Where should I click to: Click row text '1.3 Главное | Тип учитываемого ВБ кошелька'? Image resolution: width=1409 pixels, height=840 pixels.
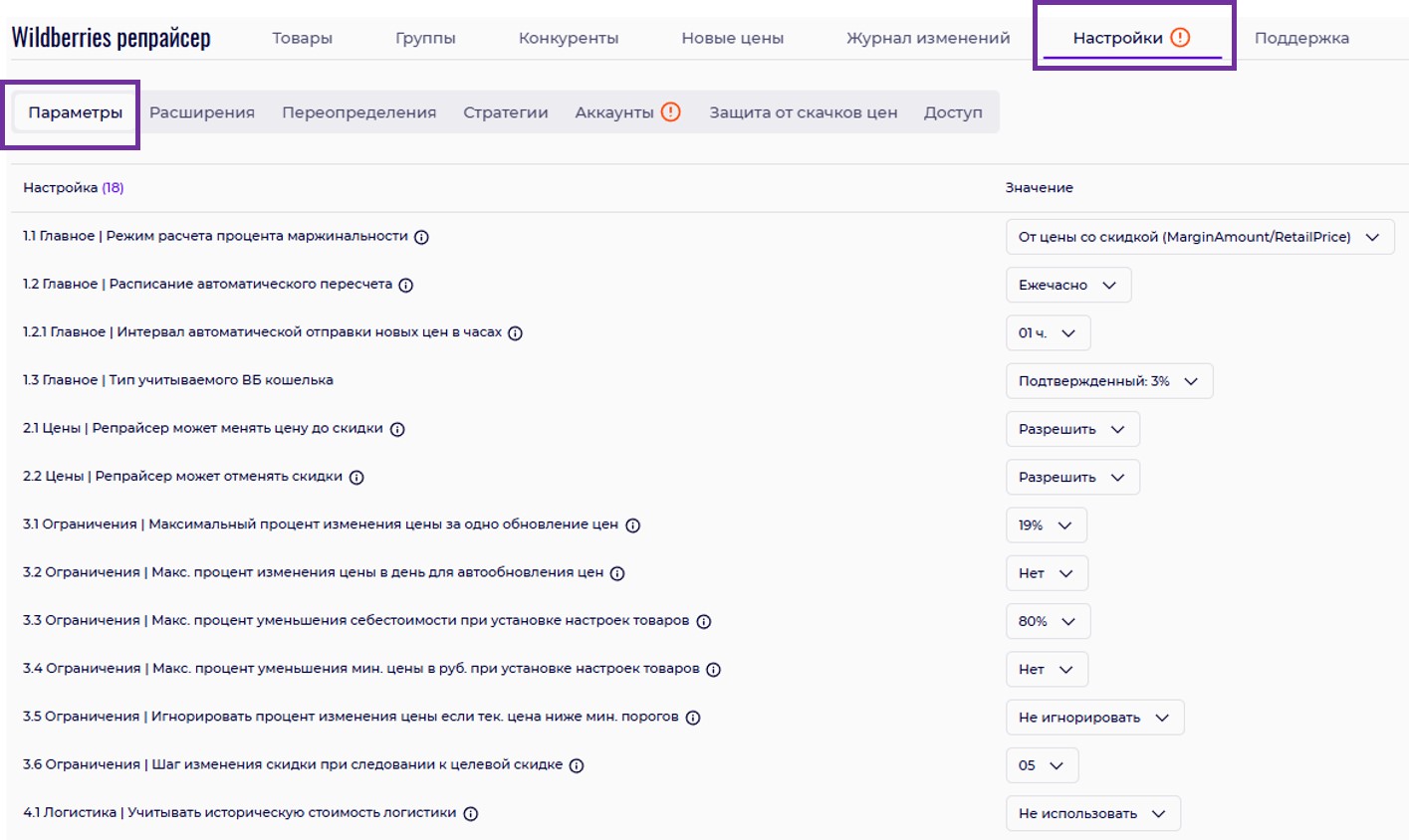coord(178,380)
